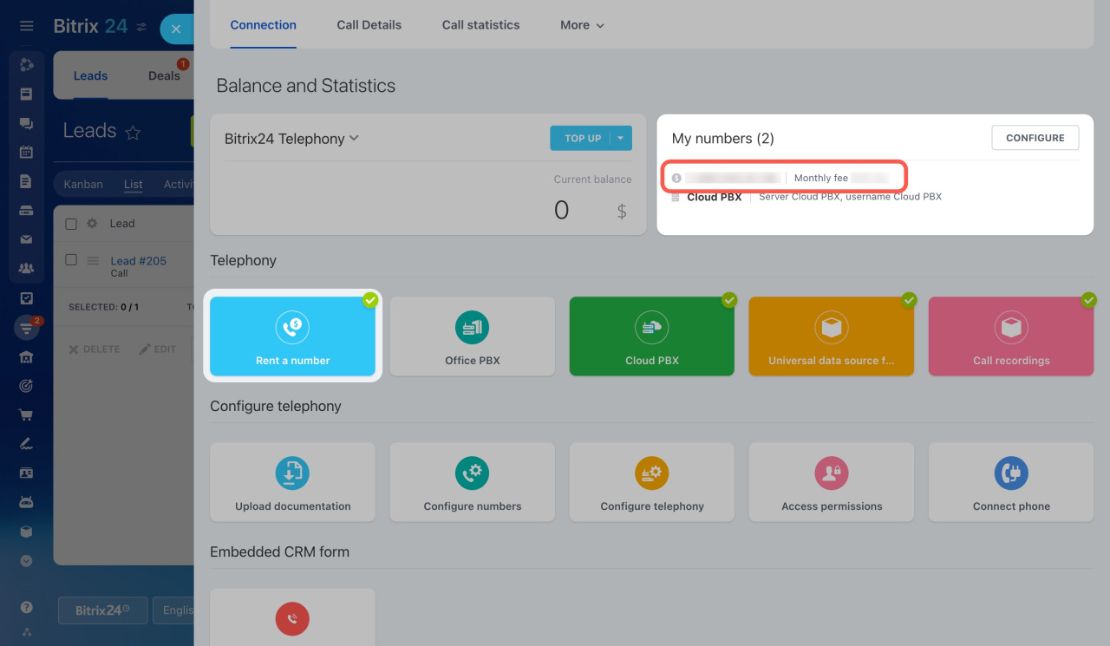Open the Cloud PBX tile

click(x=652, y=336)
